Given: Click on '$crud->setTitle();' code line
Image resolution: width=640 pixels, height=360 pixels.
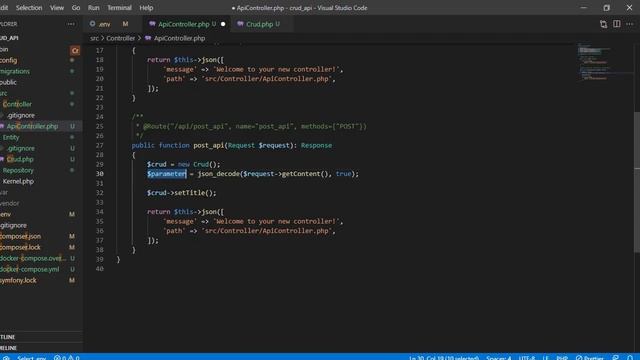Looking at the screenshot, I should pos(182,193).
